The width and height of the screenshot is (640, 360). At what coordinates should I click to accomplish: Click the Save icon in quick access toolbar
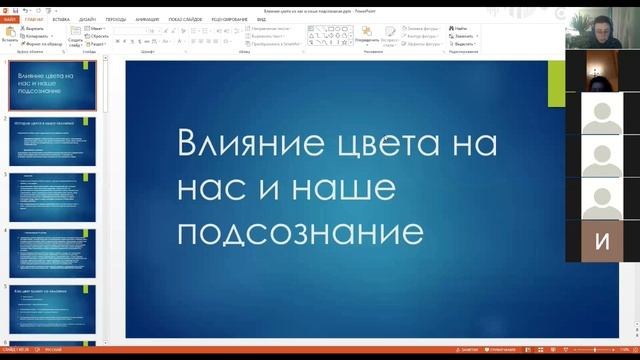tap(16, 11)
